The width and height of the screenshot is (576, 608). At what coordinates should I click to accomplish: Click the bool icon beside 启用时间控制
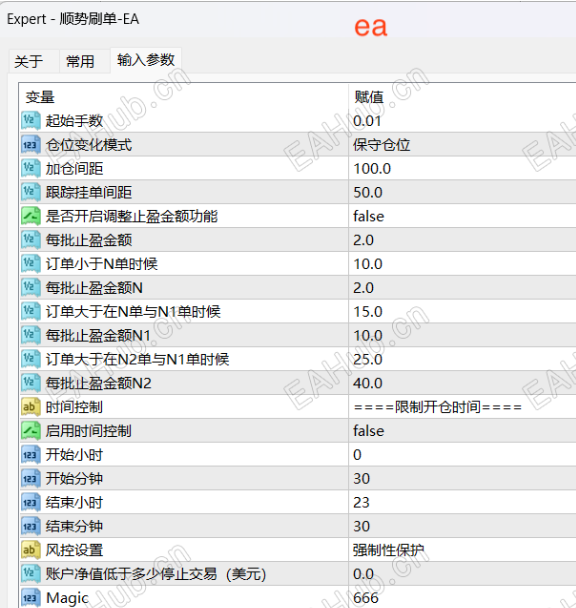[x=31, y=431]
